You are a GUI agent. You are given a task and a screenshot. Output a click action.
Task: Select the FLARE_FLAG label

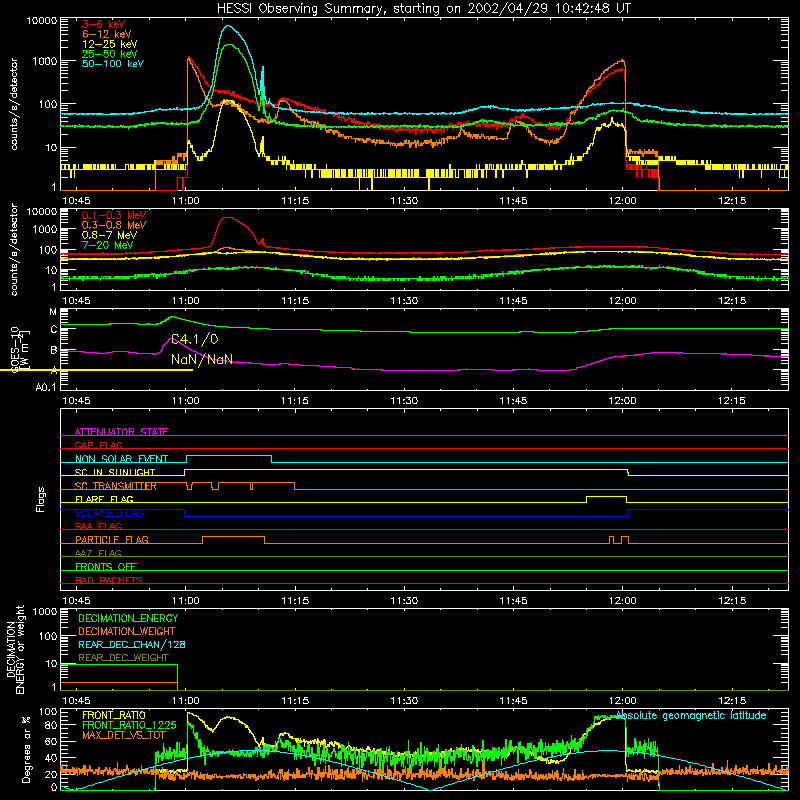[x=104, y=499]
